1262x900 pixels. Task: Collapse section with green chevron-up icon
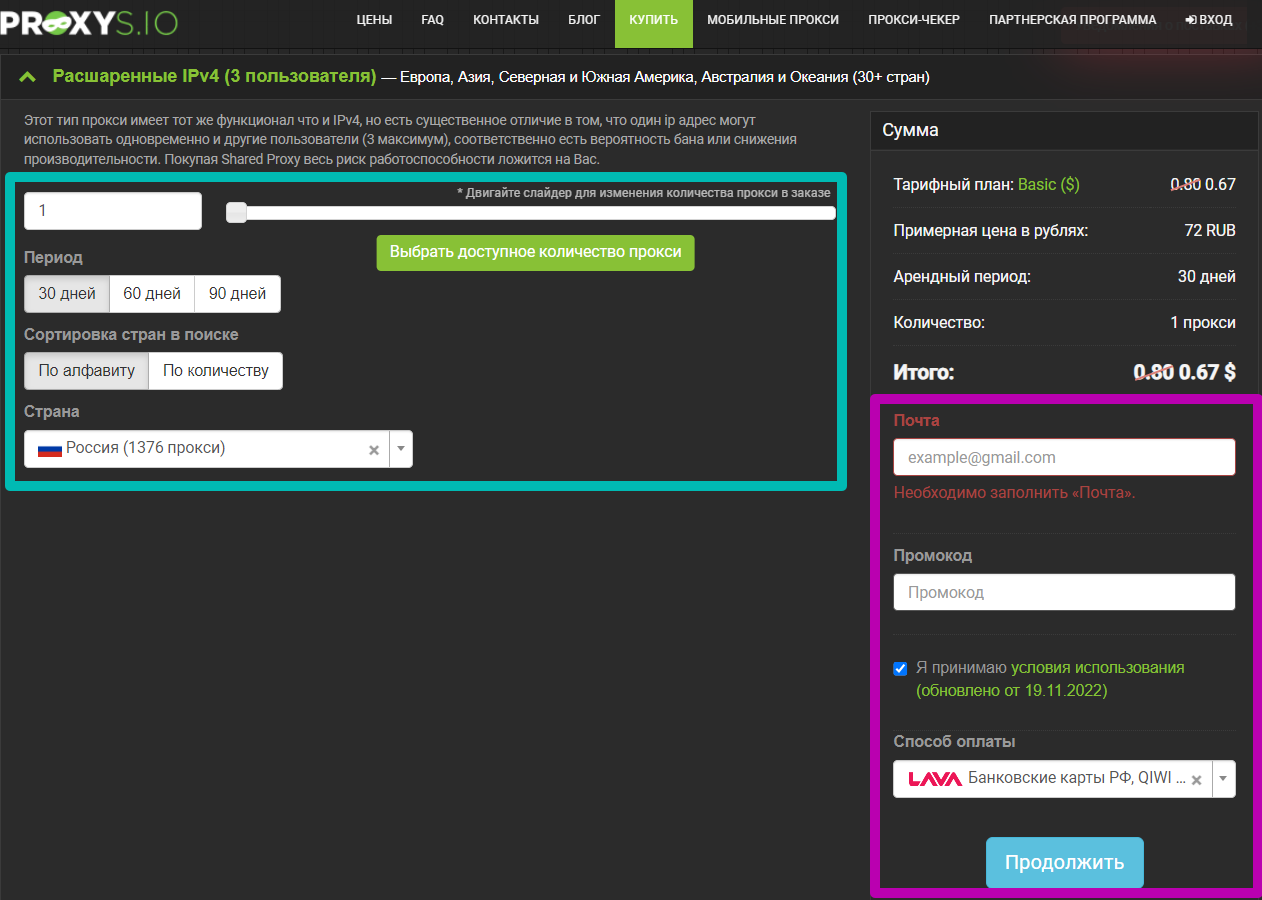tap(28, 77)
